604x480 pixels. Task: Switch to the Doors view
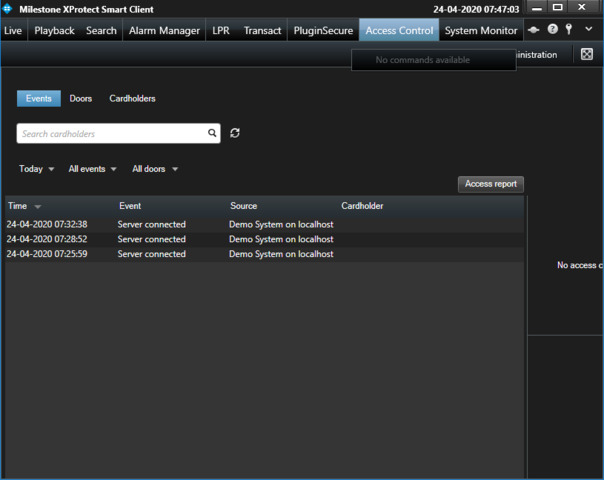[81, 99]
